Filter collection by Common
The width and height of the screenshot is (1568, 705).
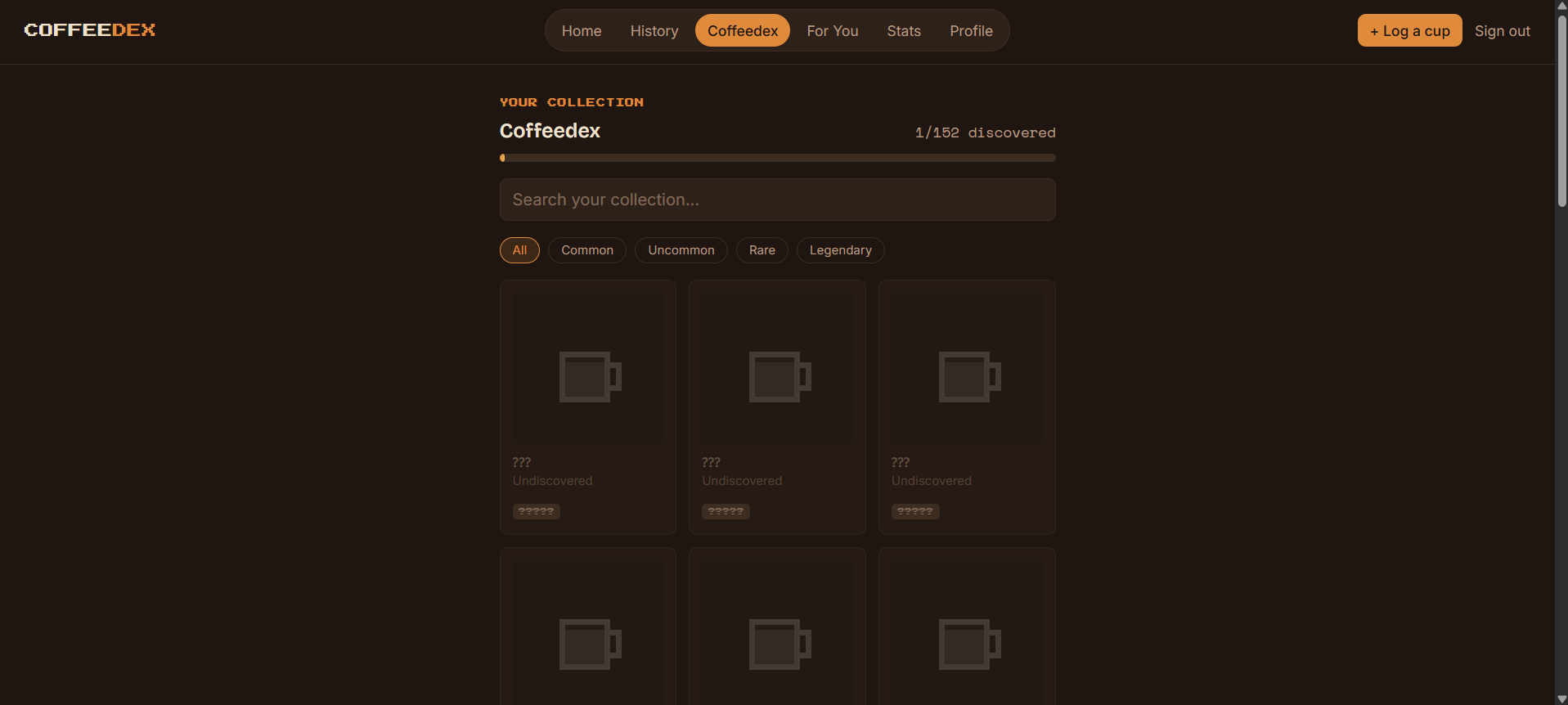pos(587,250)
